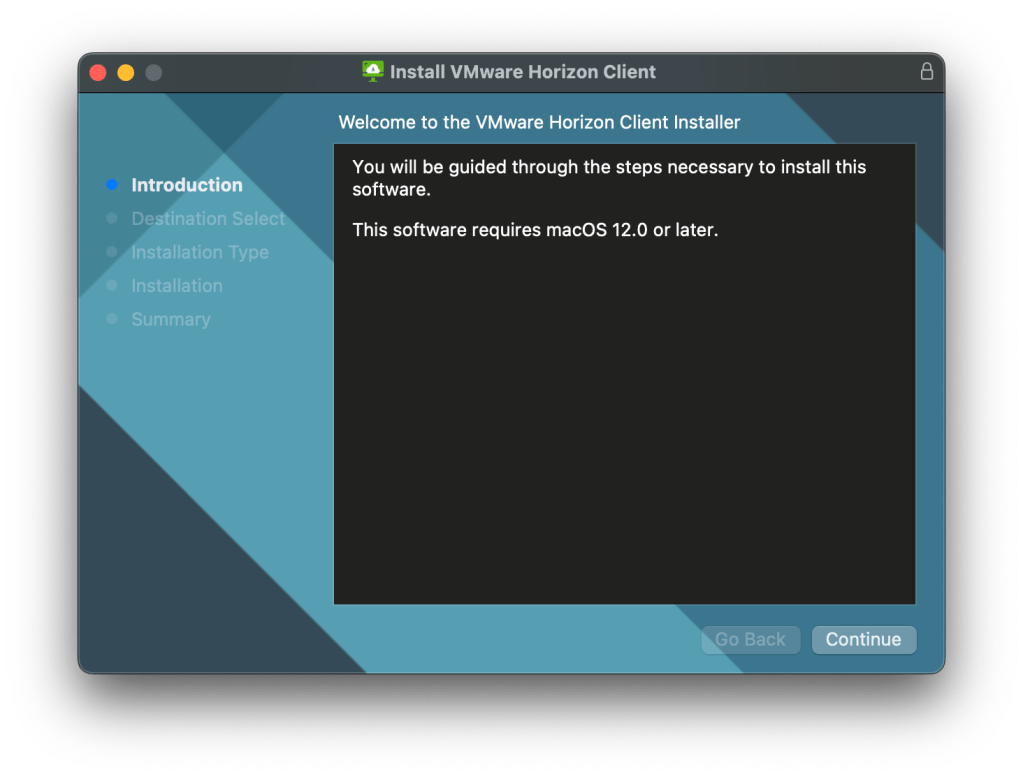
Task: Click the bullet beside Destination Select
Action: (112, 219)
